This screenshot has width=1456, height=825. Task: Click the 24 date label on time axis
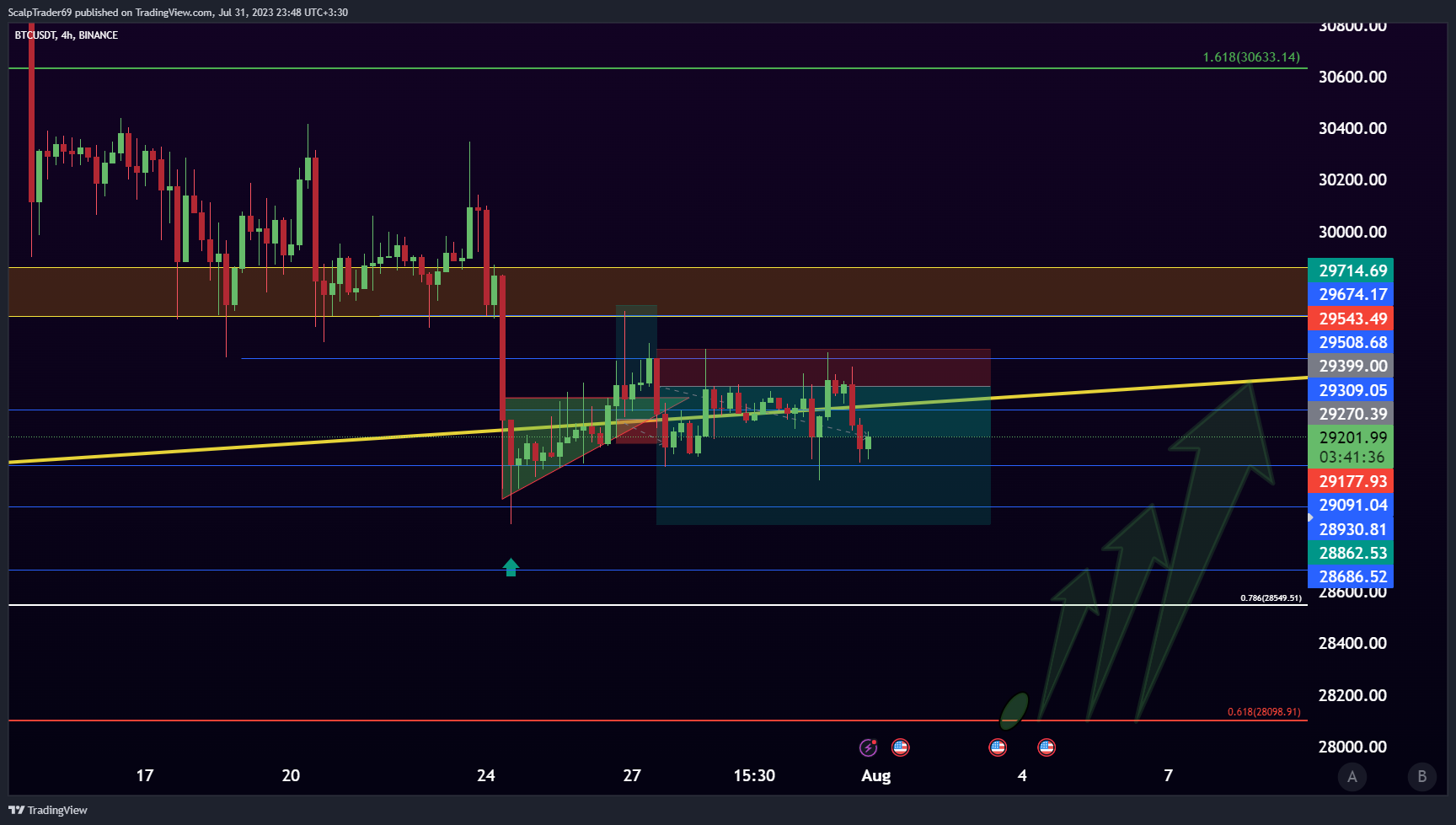point(486,775)
